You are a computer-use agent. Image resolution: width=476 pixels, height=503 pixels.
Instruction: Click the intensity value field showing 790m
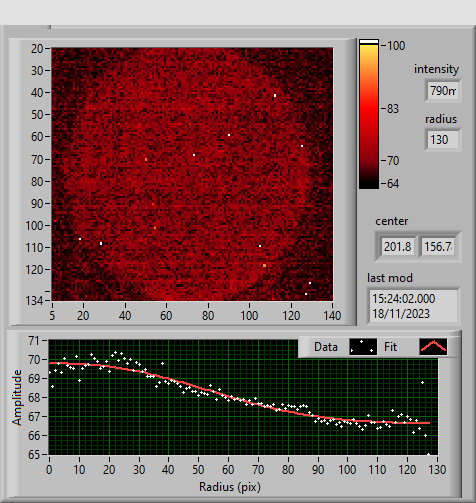click(x=443, y=90)
